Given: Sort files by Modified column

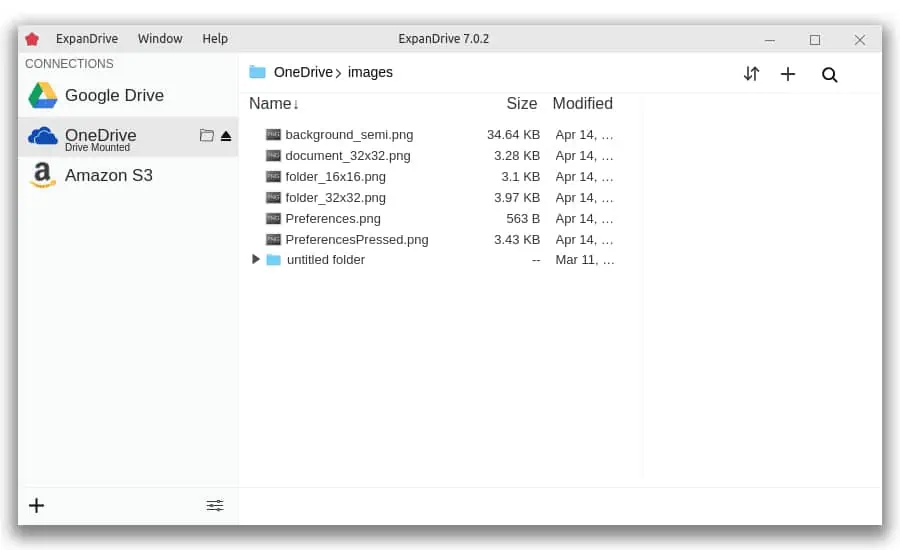Looking at the screenshot, I should tap(583, 103).
